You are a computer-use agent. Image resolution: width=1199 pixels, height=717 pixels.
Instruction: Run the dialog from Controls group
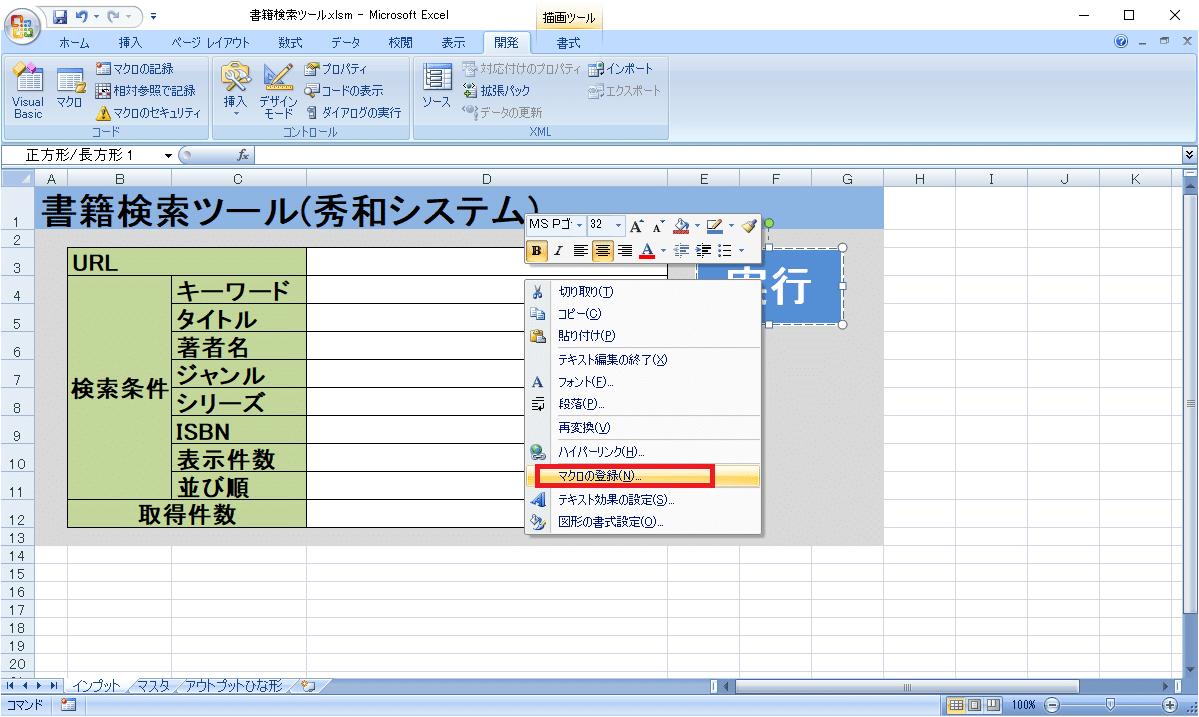(x=353, y=113)
